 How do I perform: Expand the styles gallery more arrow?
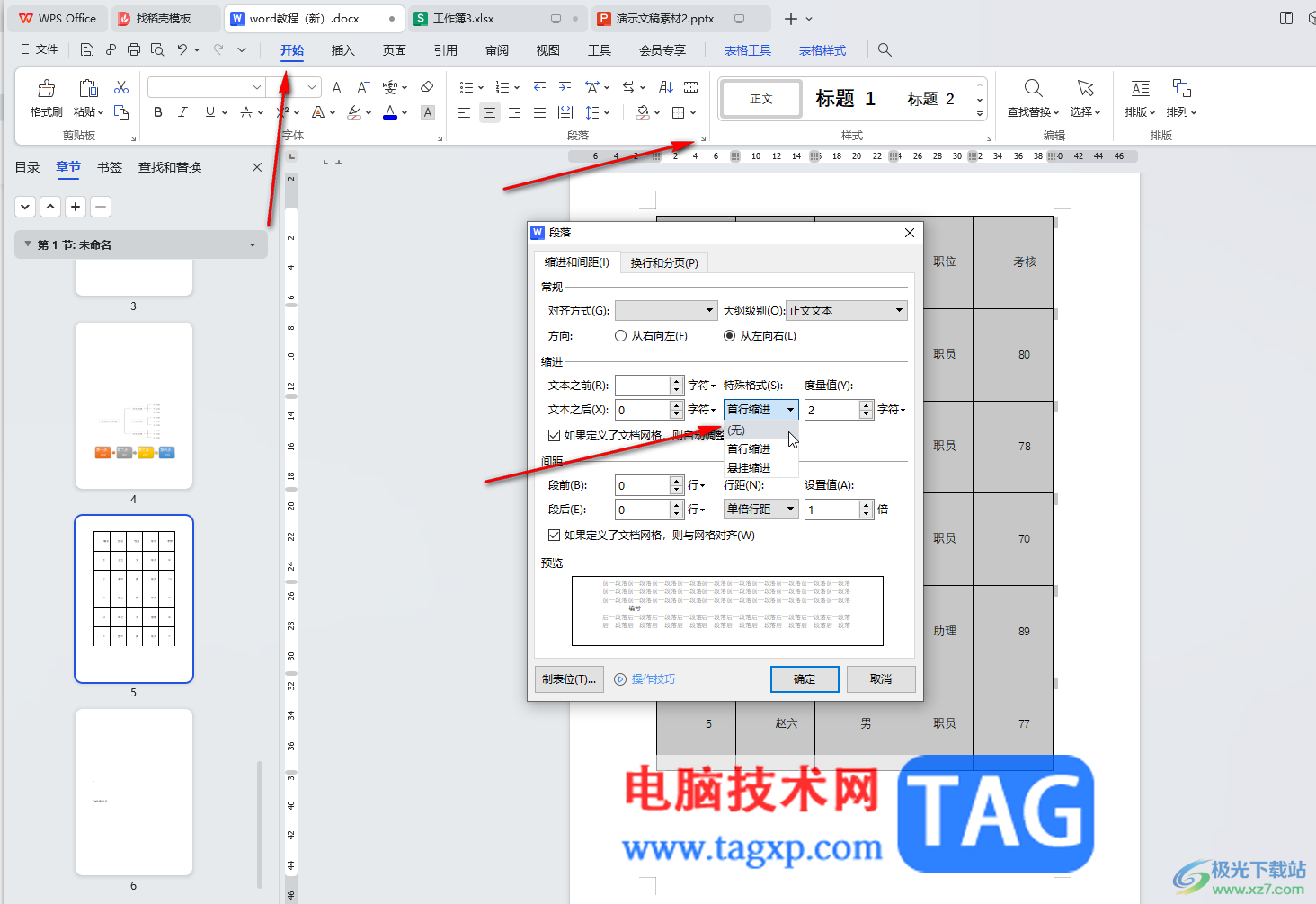(980, 114)
